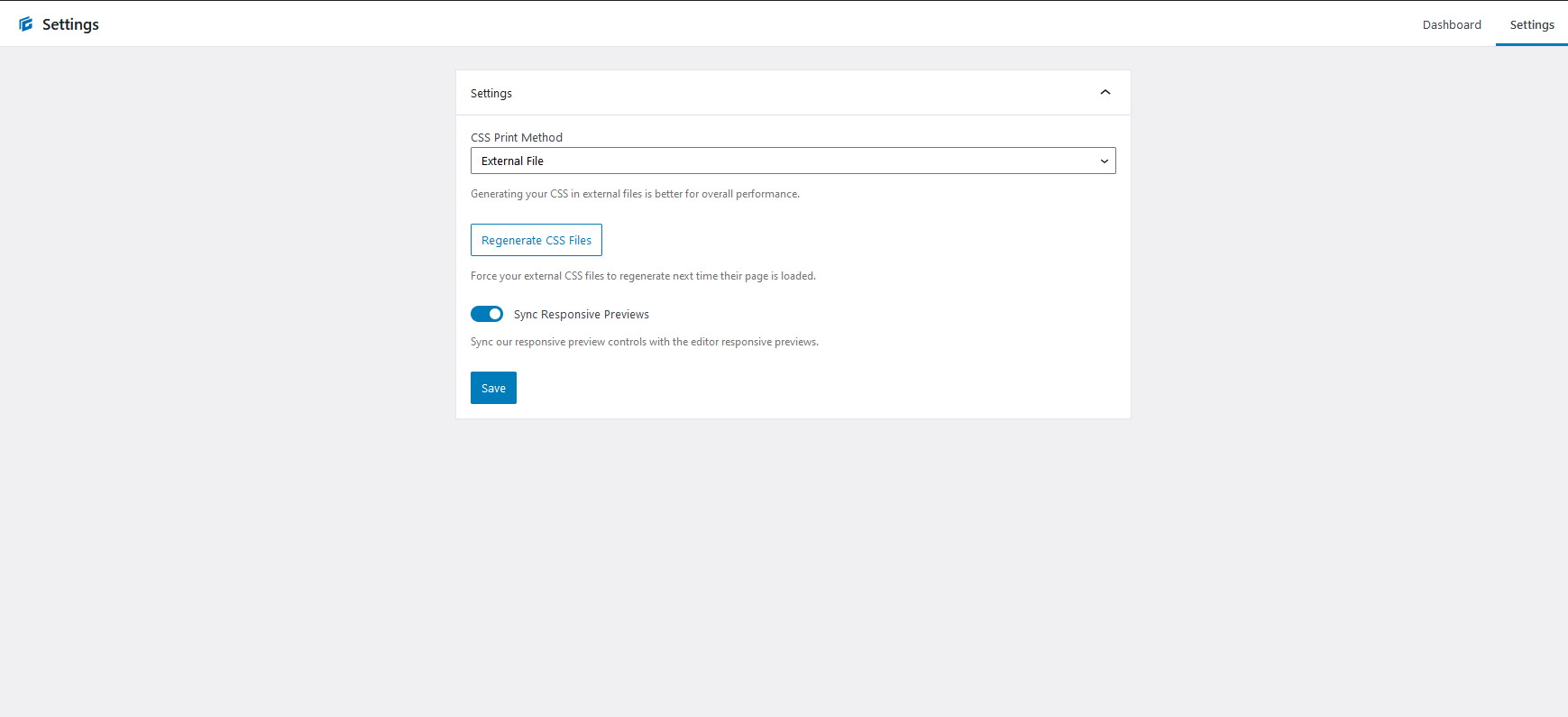Collapse the Settings panel with chevron
The width and height of the screenshot is (1568, 717).
1105,93
